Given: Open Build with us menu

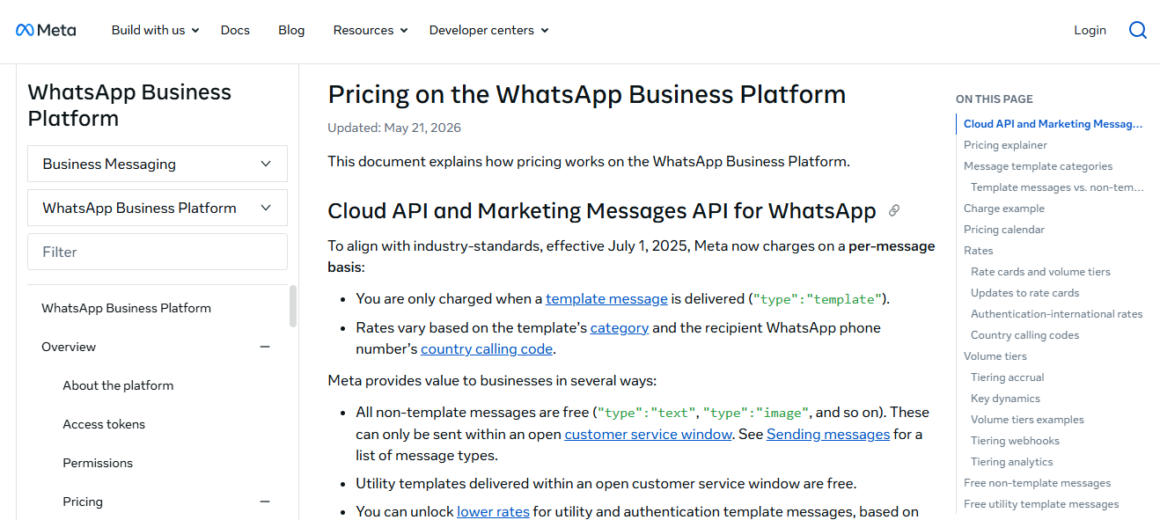Looking at the screenshot, I should [x=155, y=30].
